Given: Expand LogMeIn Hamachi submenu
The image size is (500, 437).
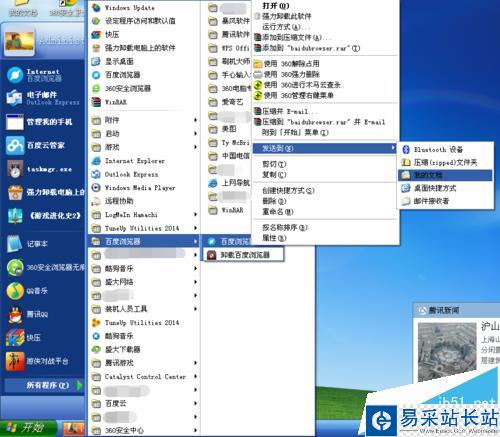Looking at the screenshot, I should [144, 215].
